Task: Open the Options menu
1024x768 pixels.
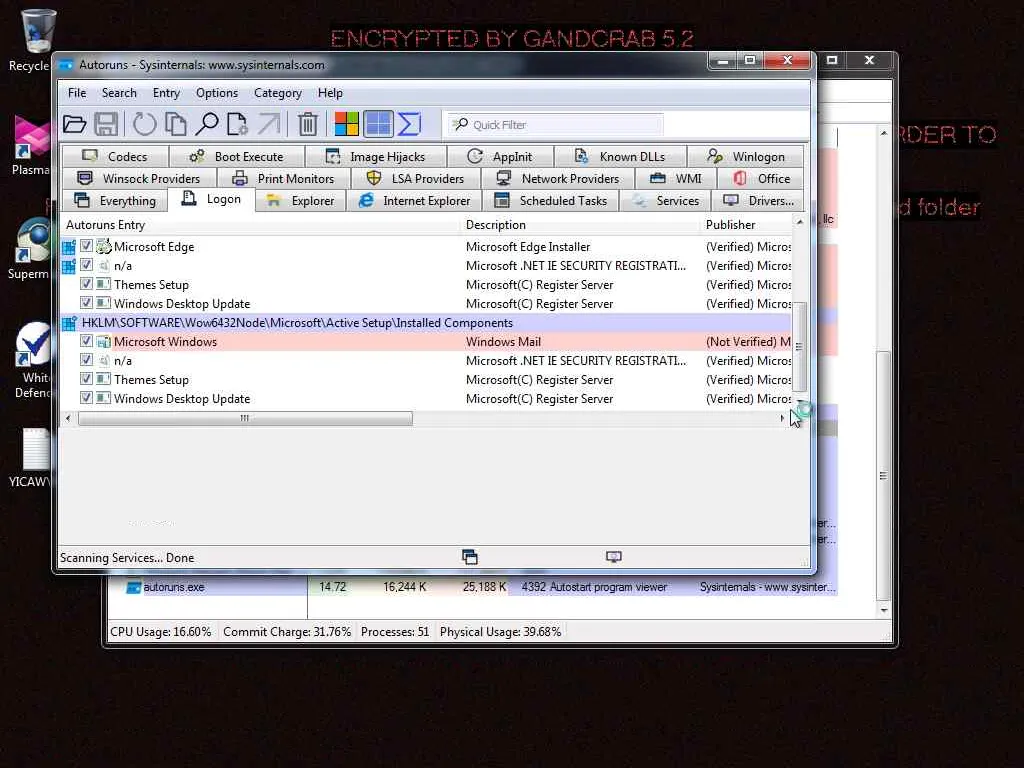Action: tap(217, 93)
